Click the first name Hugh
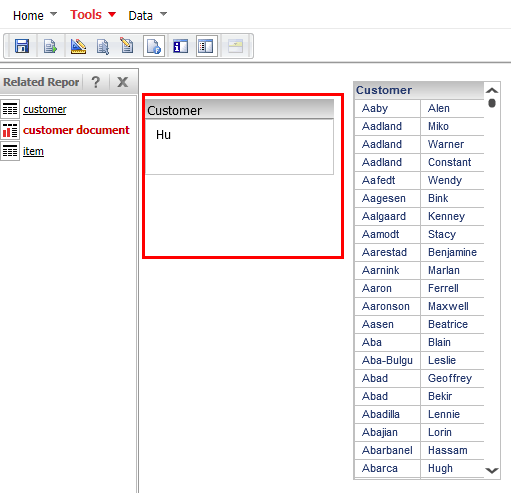Image resolution: width=511 pixels, height=493 pixels. [x=440, y=468]
